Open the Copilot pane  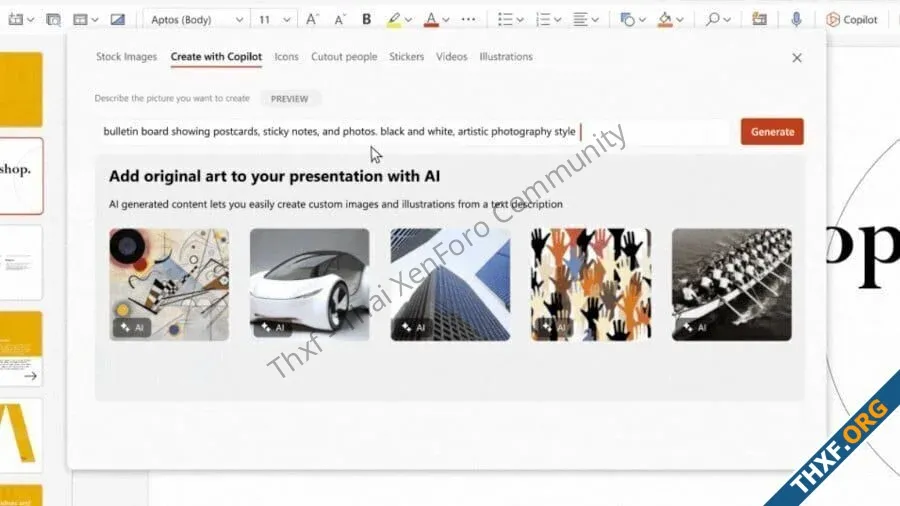(852, 20)
